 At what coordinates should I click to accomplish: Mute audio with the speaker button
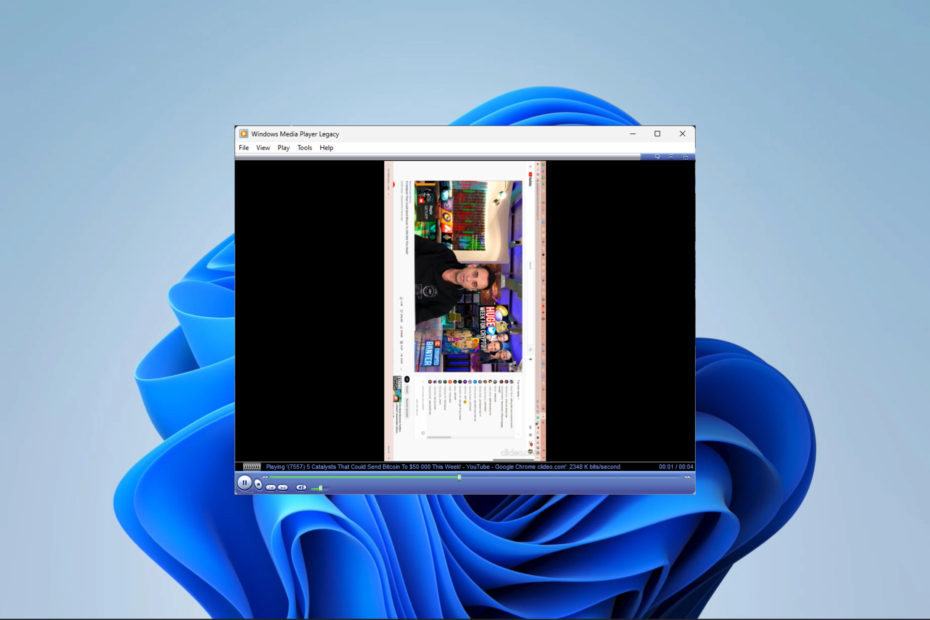click(301, 488)
